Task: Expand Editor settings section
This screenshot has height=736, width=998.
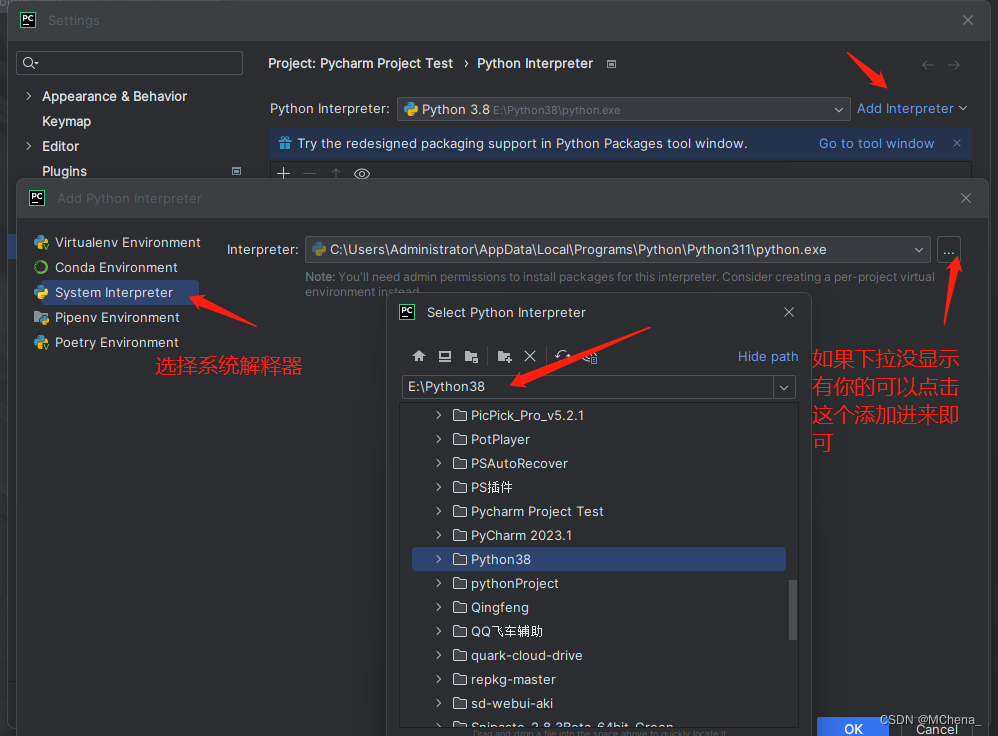Action: click(x=28, y=146)
